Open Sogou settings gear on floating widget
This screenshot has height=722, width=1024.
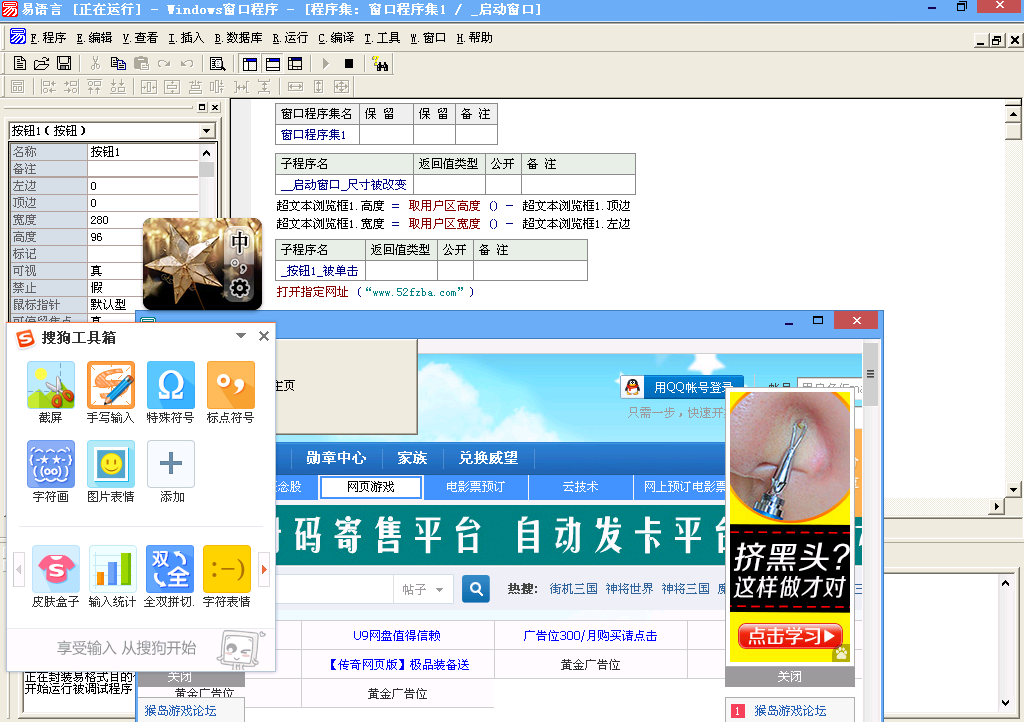(x=240, y=287)
